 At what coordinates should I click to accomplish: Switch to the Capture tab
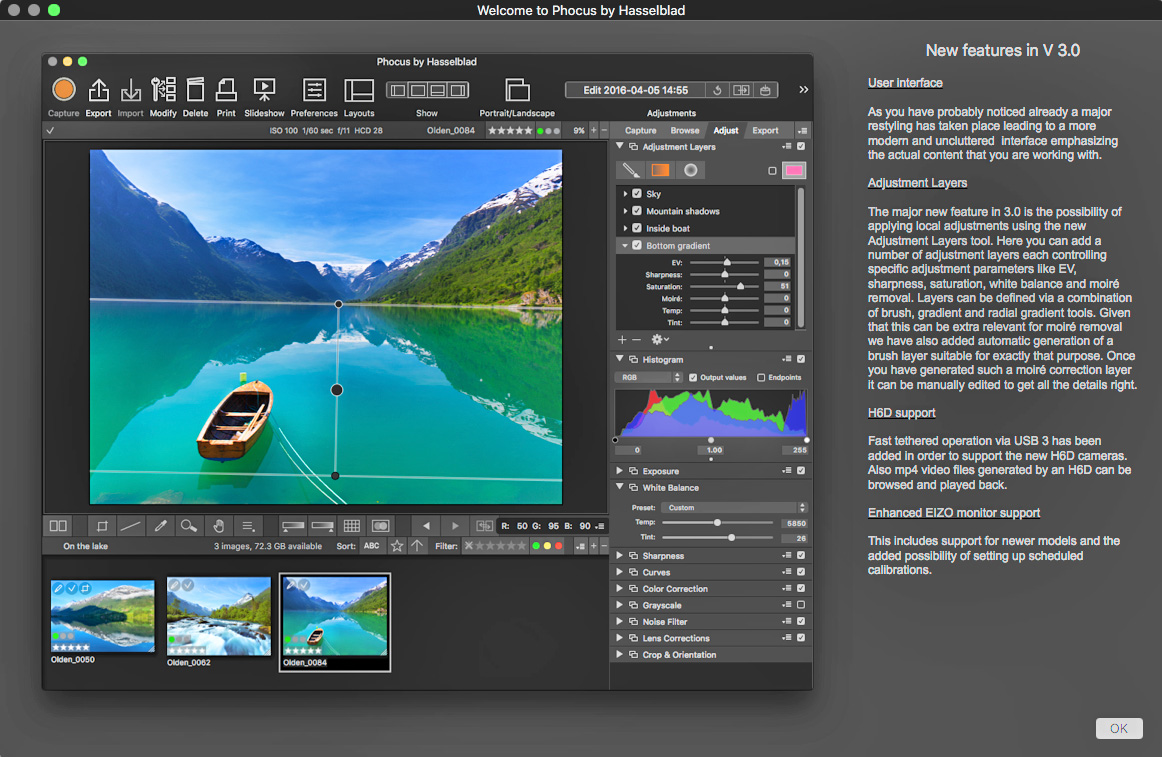coord(640,130)
